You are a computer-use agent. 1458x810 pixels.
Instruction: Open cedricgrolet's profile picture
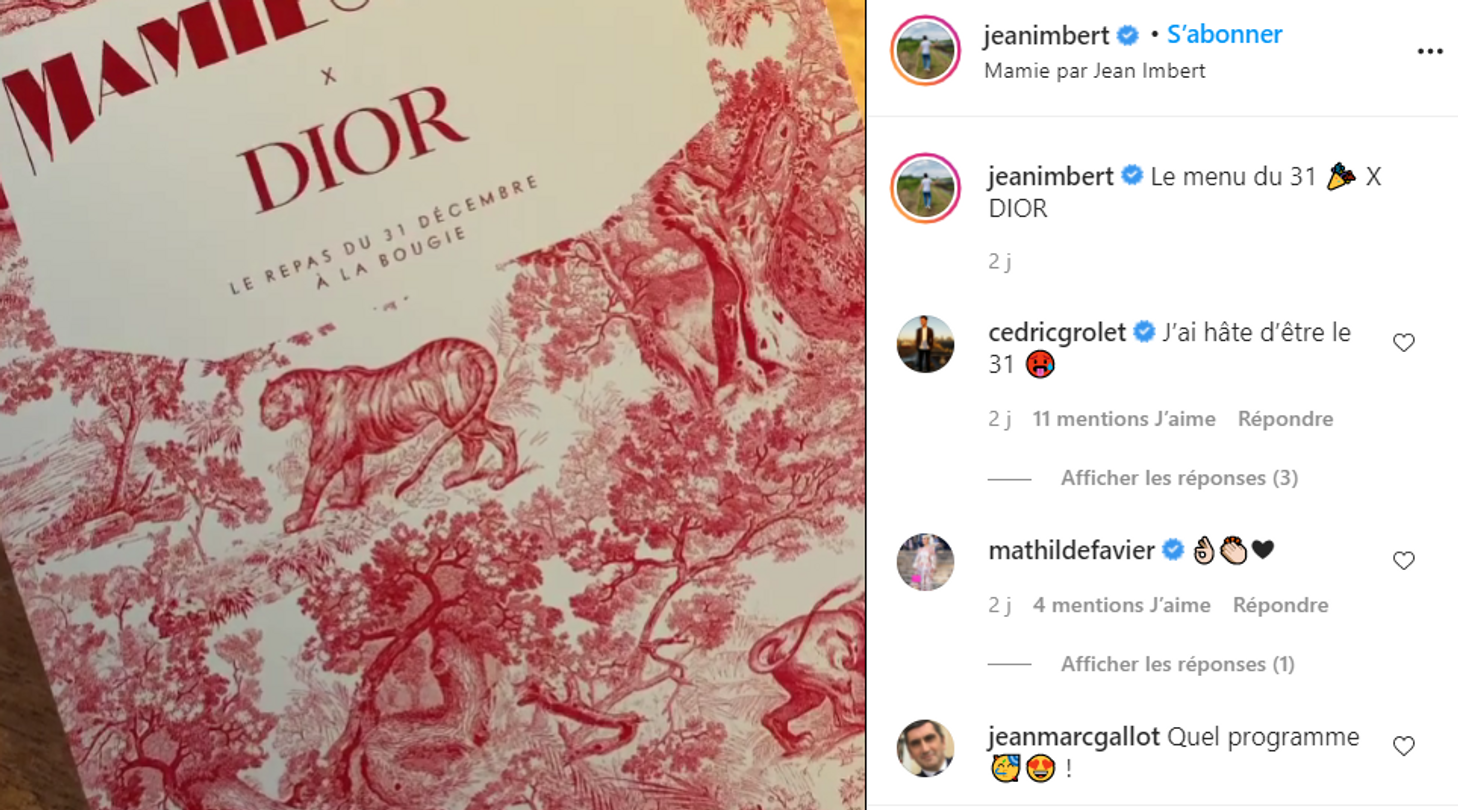[925, 344]
